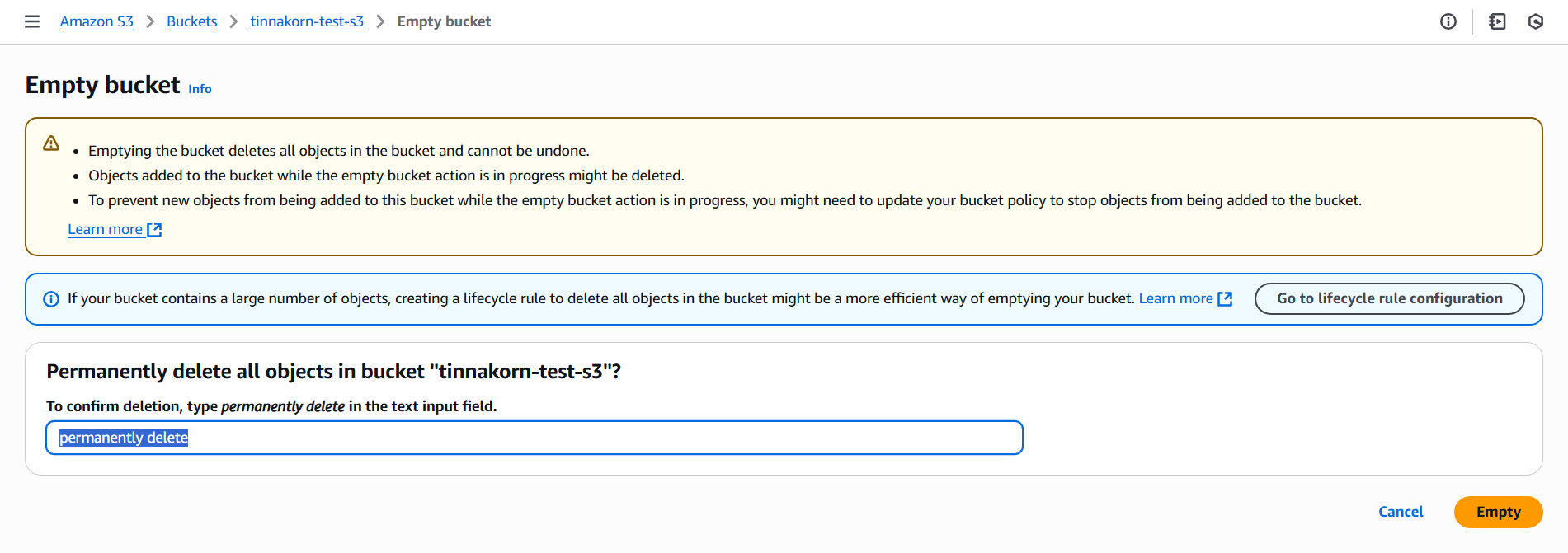Image resolution: width=1568 pixels, height=553 pixels.
Task: Cancel emptying the bucket
Action: (1401, 512)
